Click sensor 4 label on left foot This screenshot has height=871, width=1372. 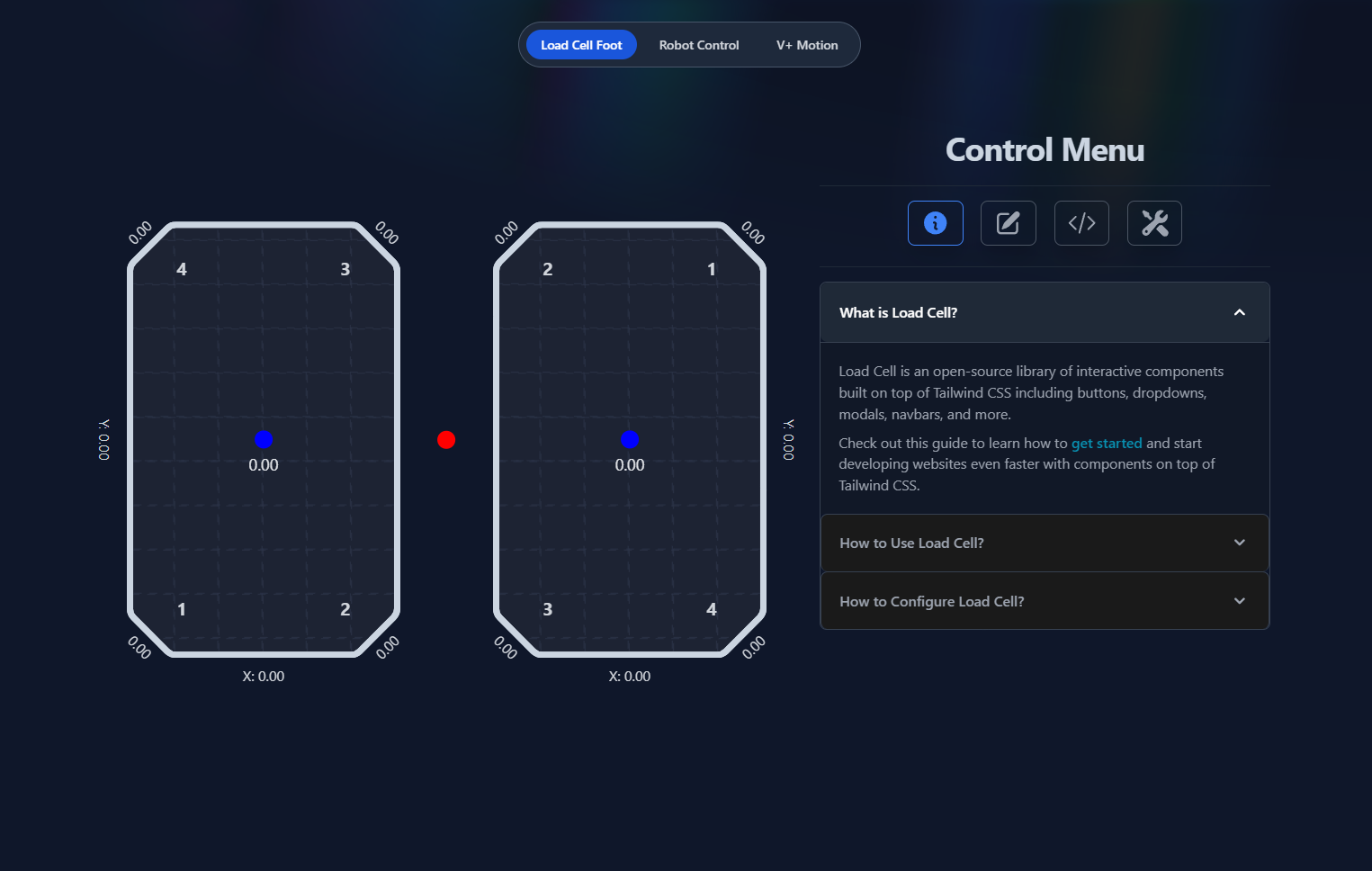[x=182, y=269]
